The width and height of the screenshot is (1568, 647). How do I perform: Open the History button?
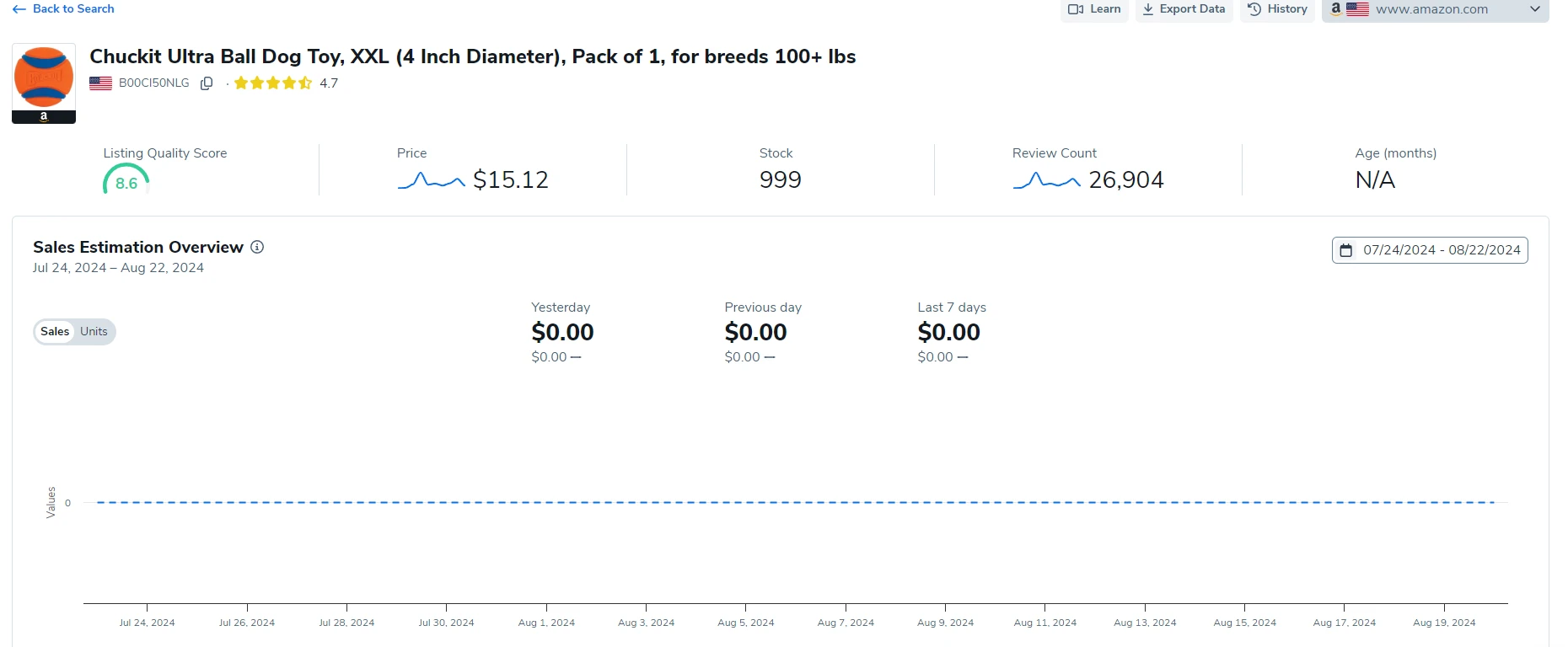coord(1277,9)
